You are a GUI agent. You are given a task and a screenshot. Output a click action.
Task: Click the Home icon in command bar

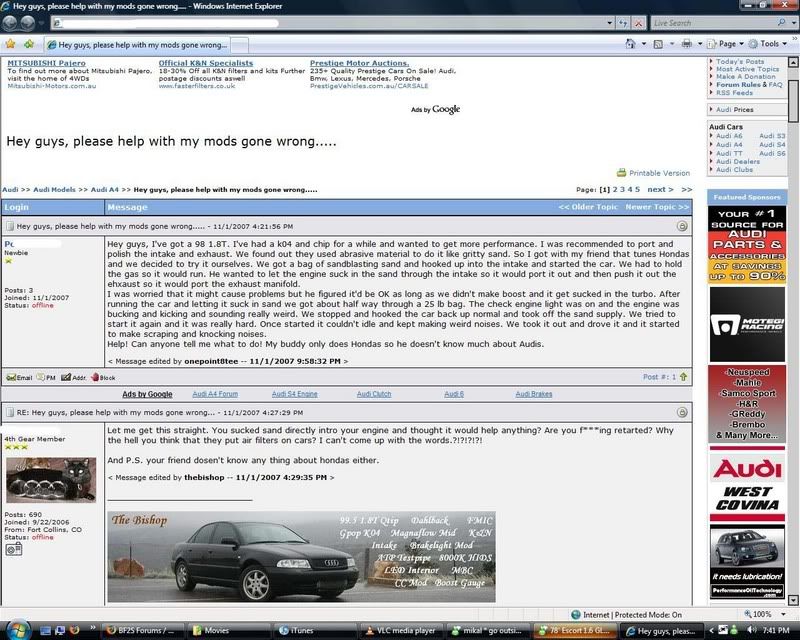pyautogui.click(x=631, y=44)
